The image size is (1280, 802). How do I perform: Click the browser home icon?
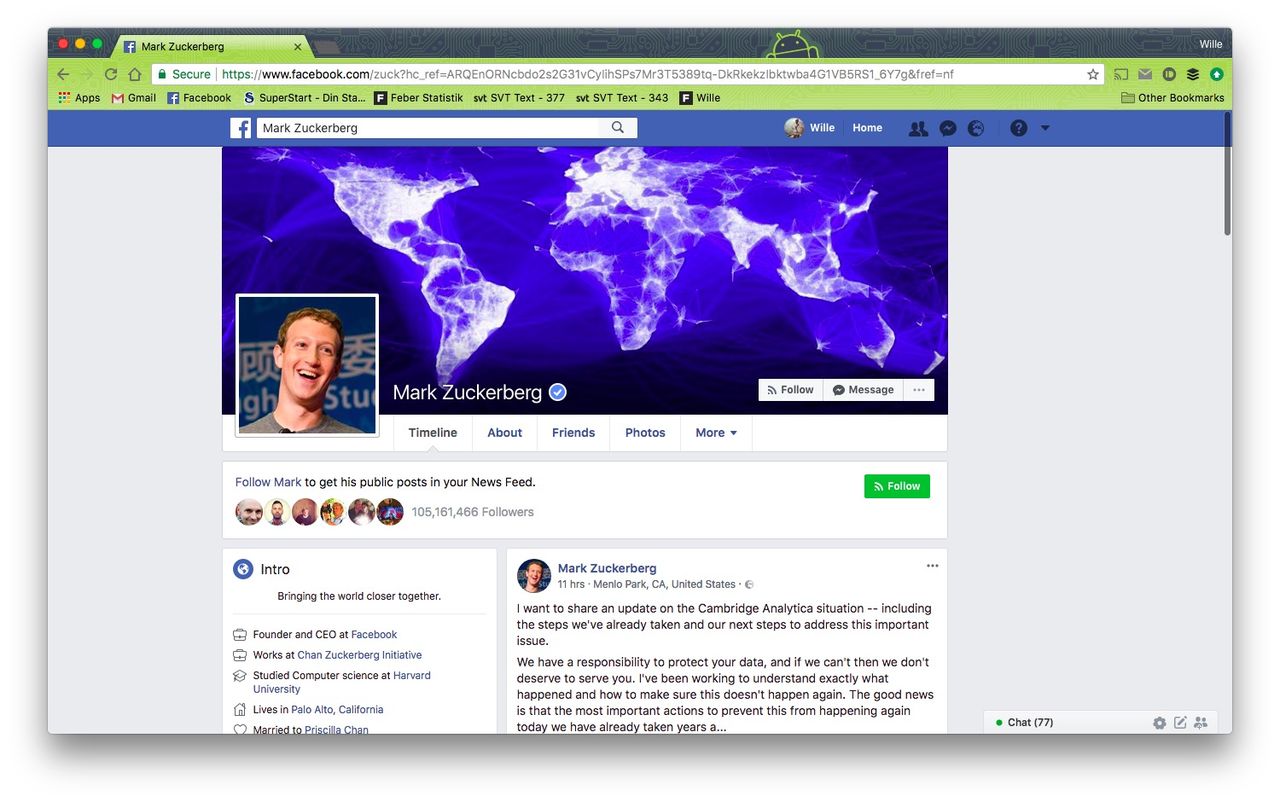coord(135,74)
